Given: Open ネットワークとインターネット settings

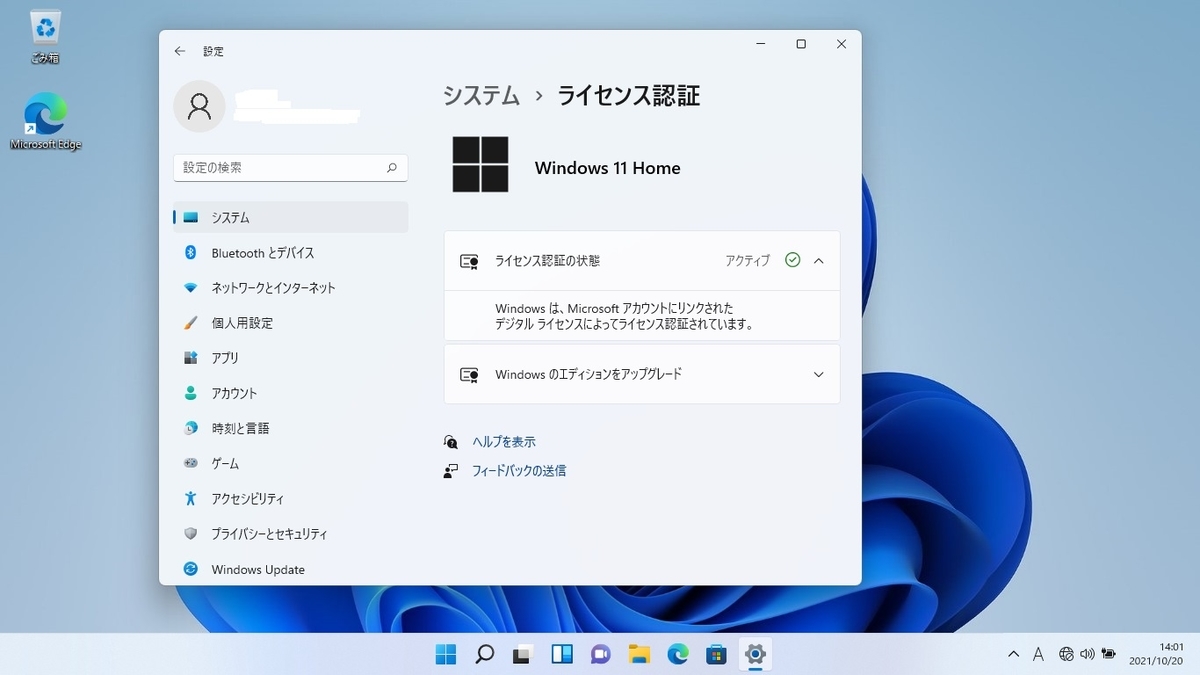Looking at the screenshot, I should 291,288.
